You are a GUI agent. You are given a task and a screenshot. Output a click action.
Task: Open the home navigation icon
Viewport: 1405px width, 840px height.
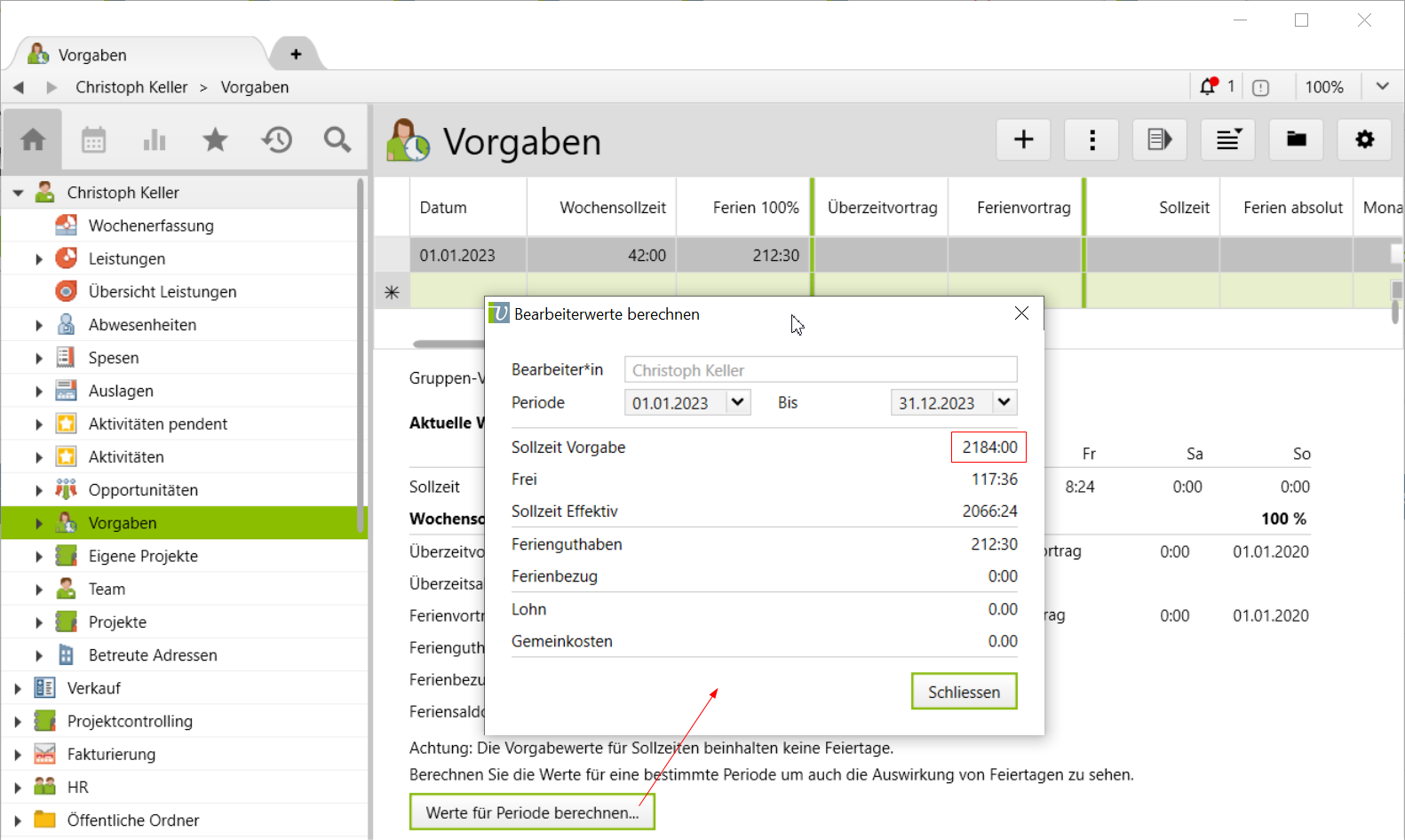[x=33, y=139]
